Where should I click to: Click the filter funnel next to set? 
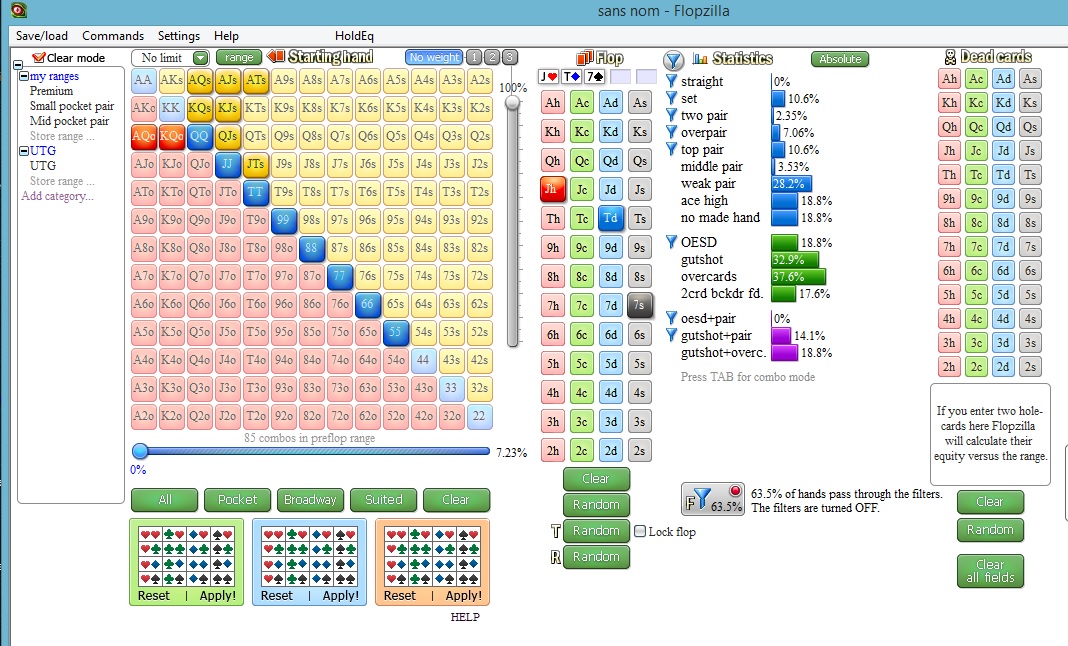click(672, 98)
